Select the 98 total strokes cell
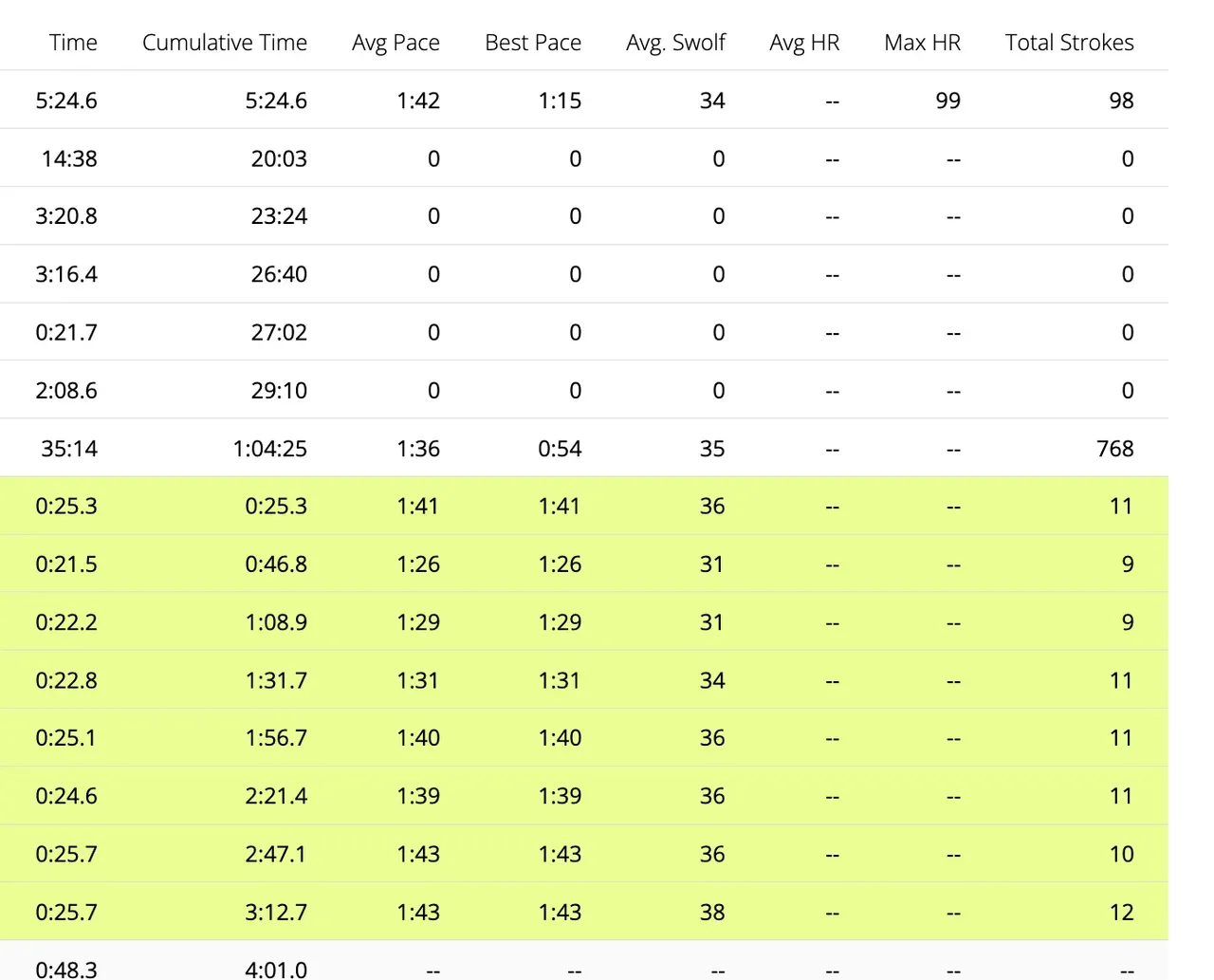1214x980 pixels. 1121,101
